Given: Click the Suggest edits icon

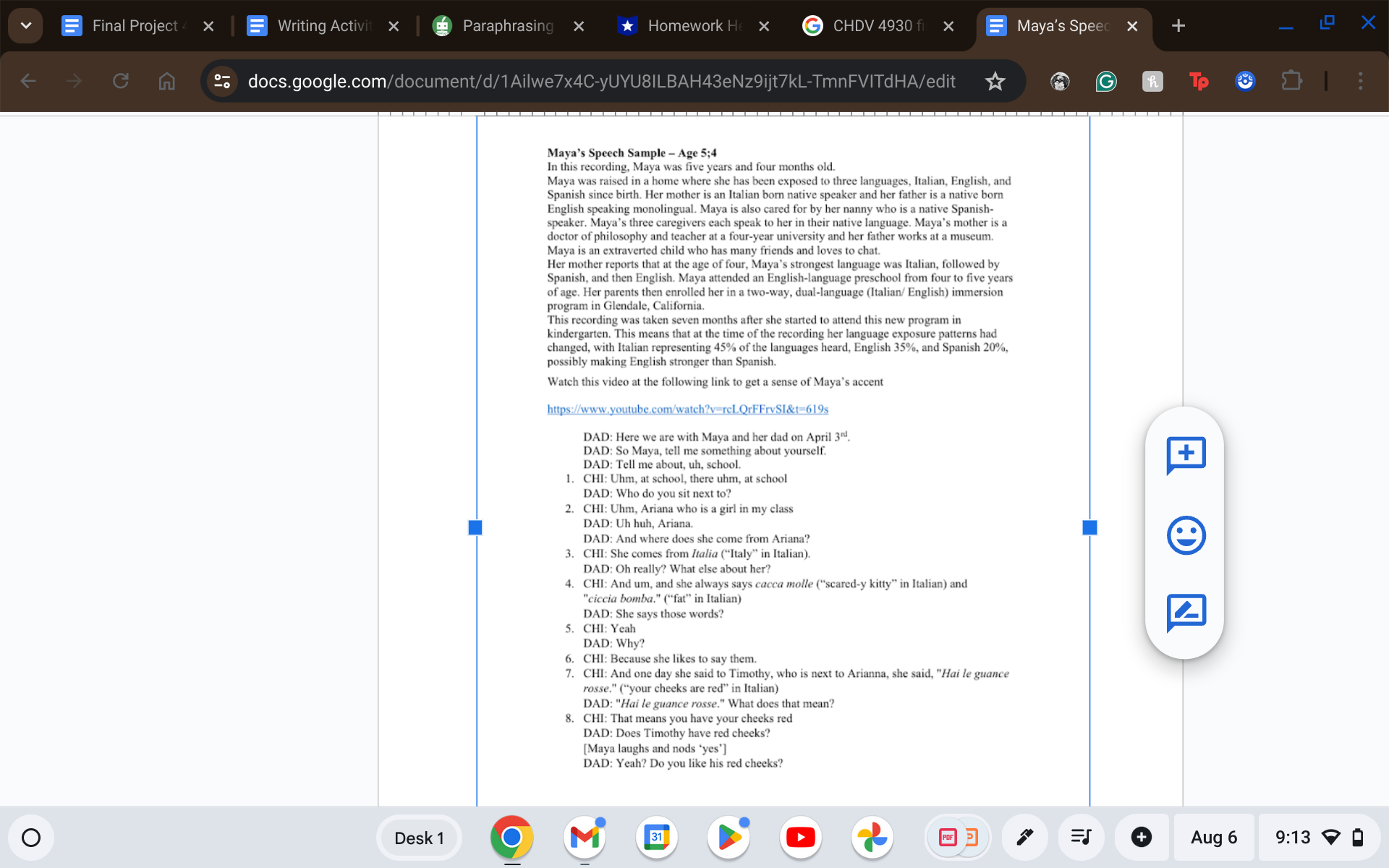Looking at the screenshot, I should click(x=1186, y=613).
